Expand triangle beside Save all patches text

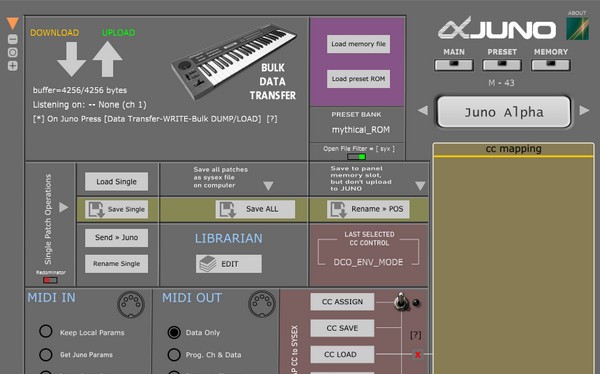pyautogui.click(x=268, y=186)
